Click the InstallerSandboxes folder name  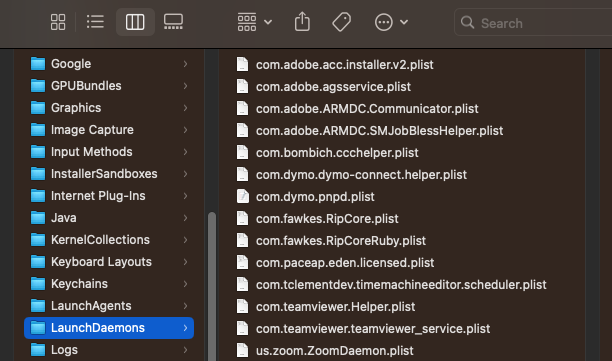[104, 174]
